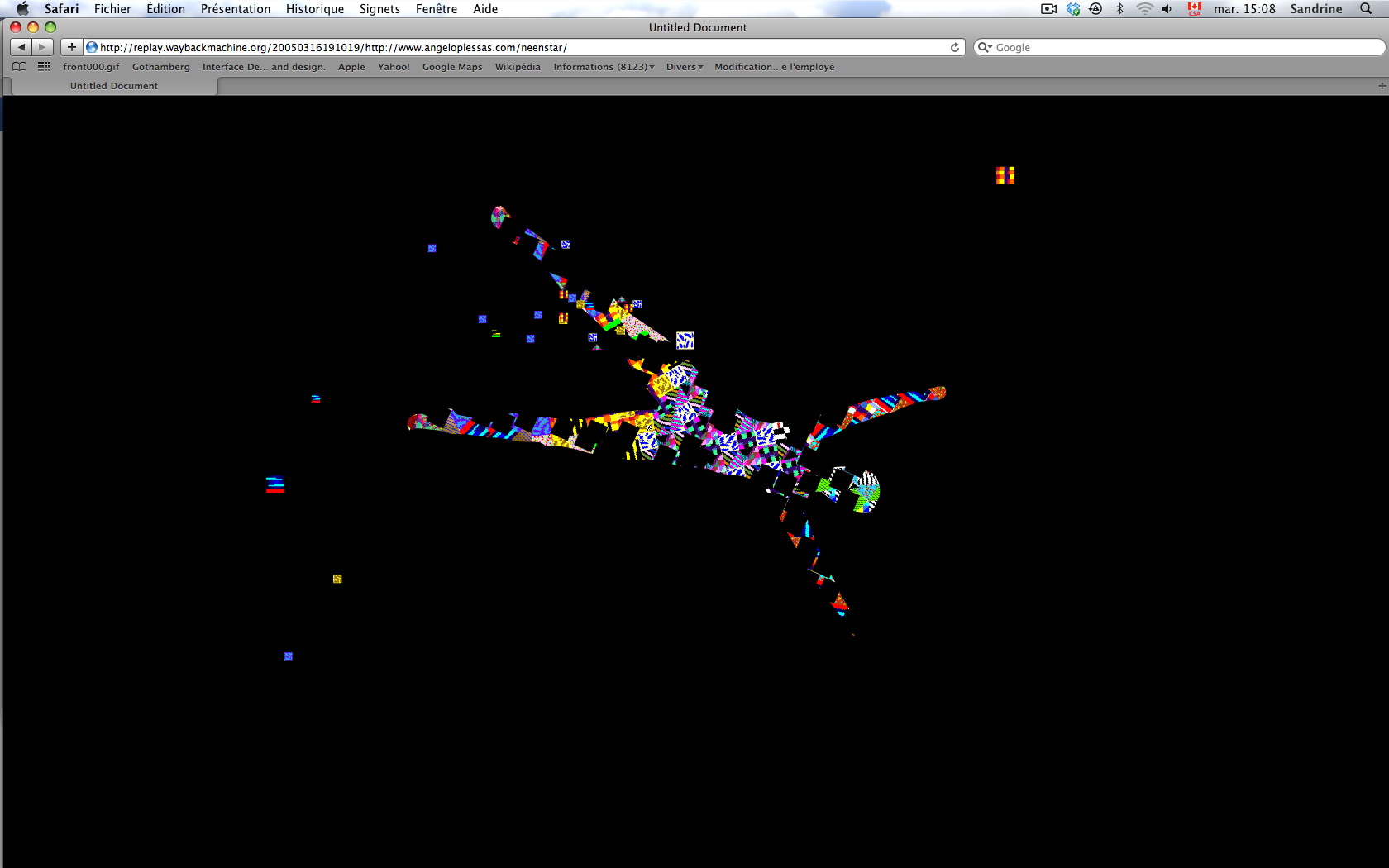This screenshot has height=868, width=1389.
Task: Open the Présentation menu
Action: [236, 9]
